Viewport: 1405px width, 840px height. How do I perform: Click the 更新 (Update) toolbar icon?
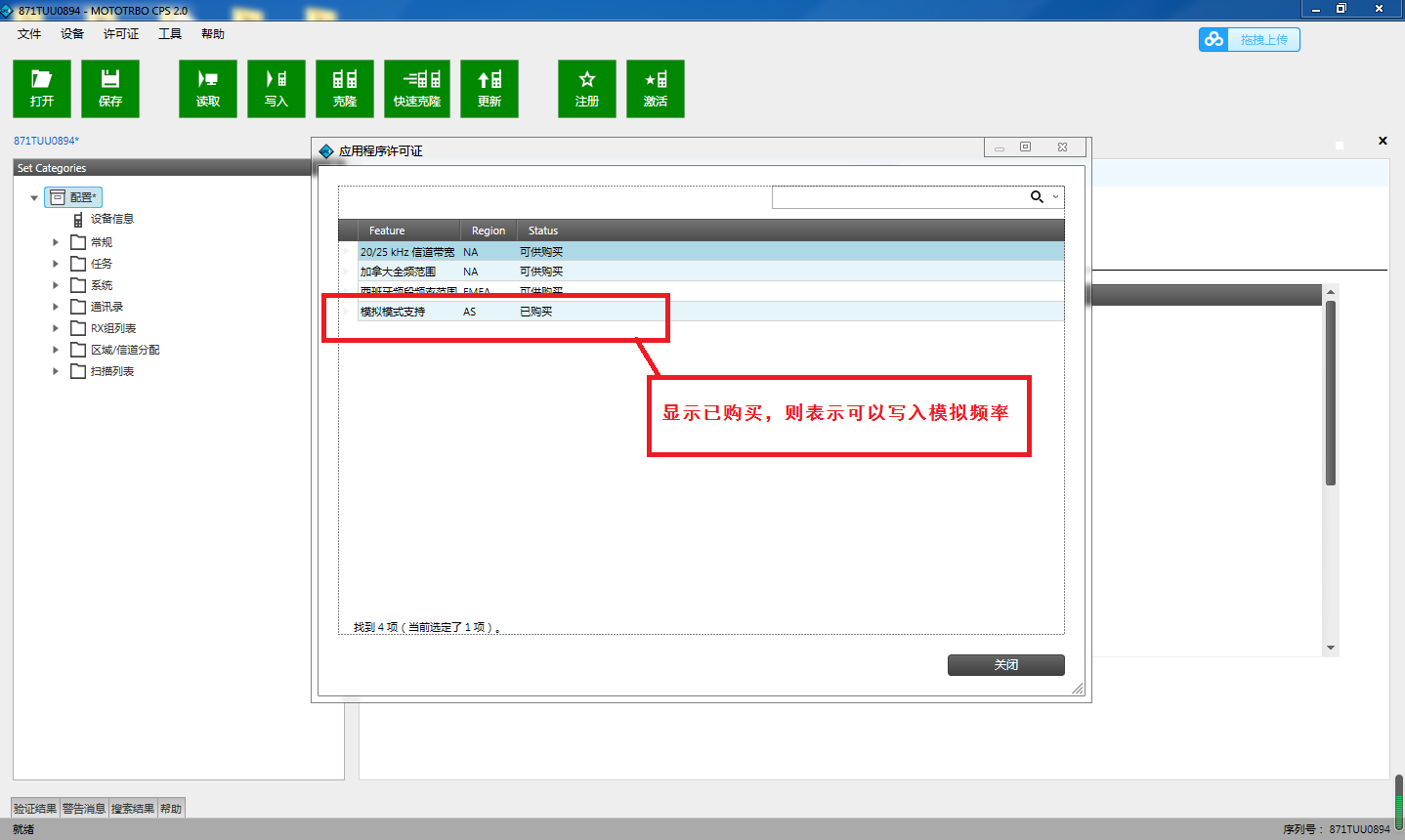click(490, 89)
